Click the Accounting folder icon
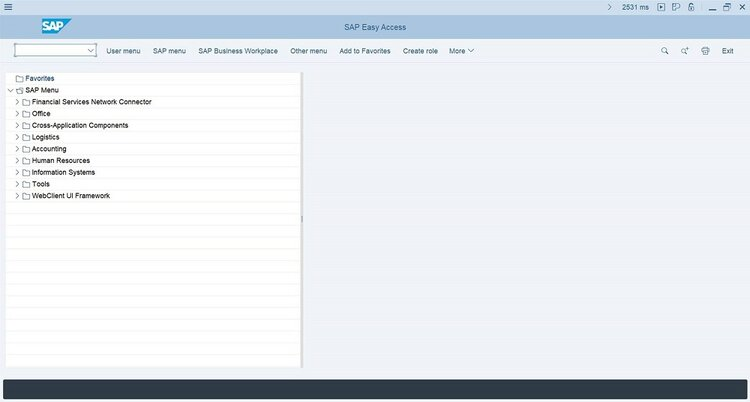Viewport: 750px width, 402px height. (x=26, y=149)
